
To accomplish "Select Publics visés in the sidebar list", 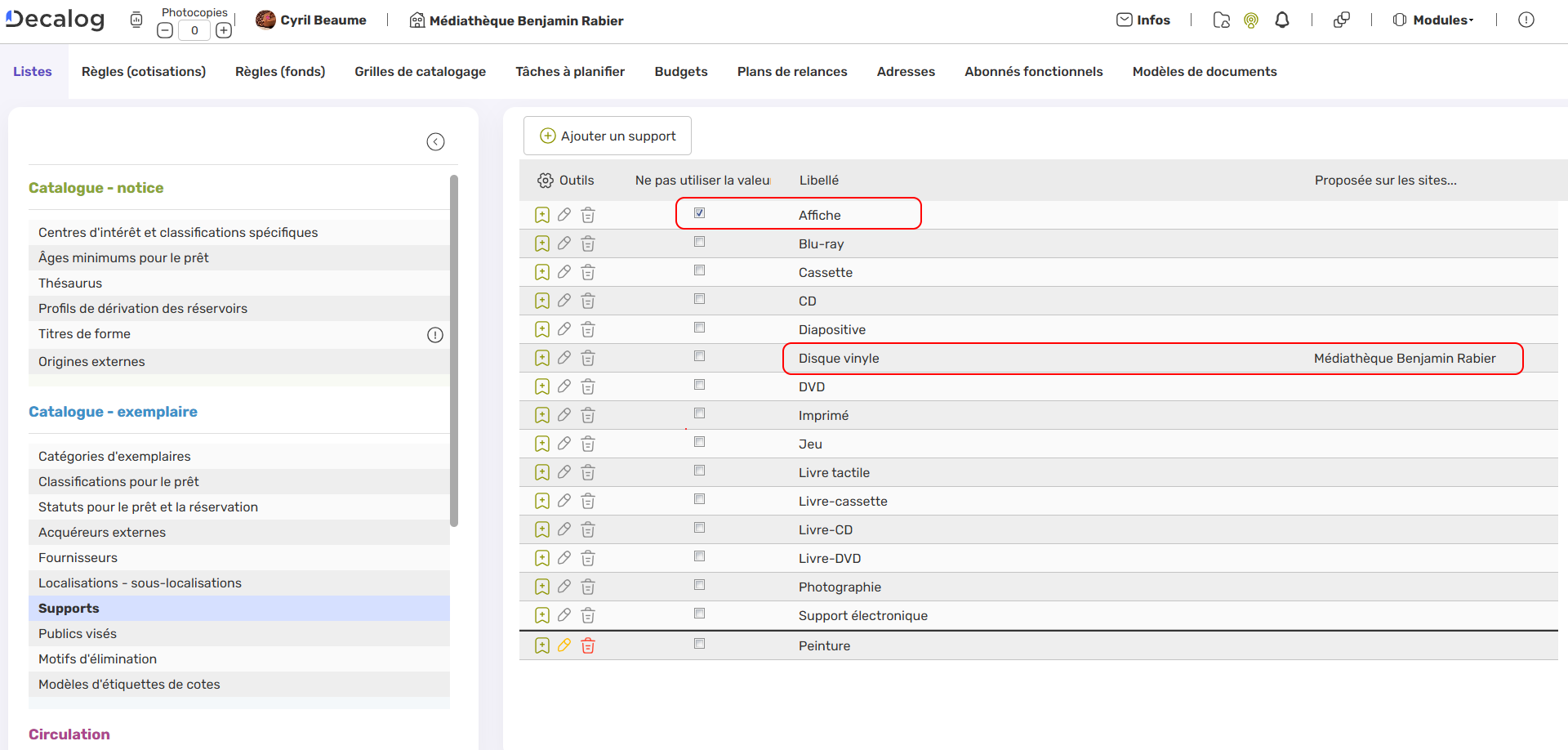I will [x=78, y=634].
